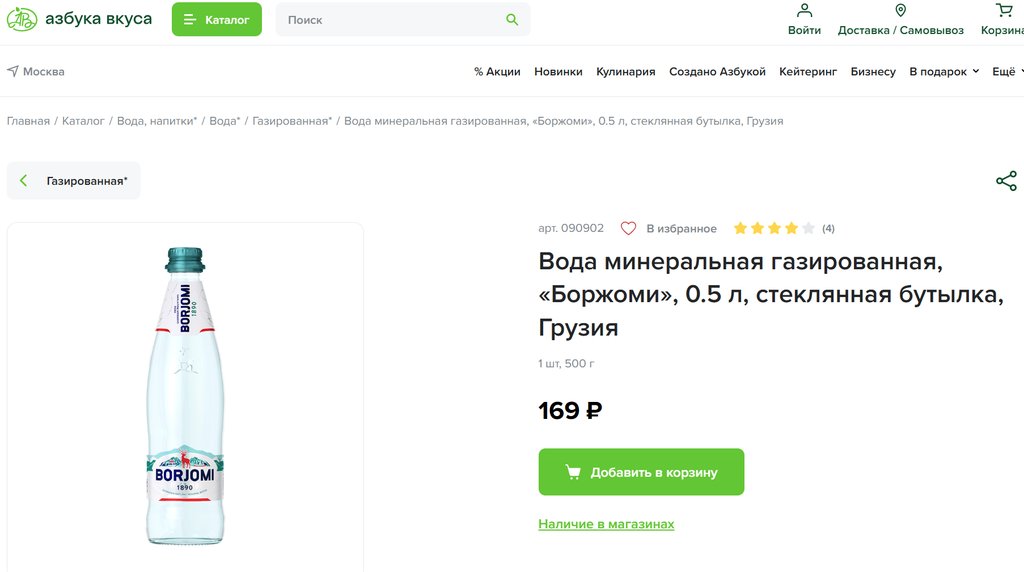
Task: Follow the Наличие в магазинах link
Action: pos(606,524)
